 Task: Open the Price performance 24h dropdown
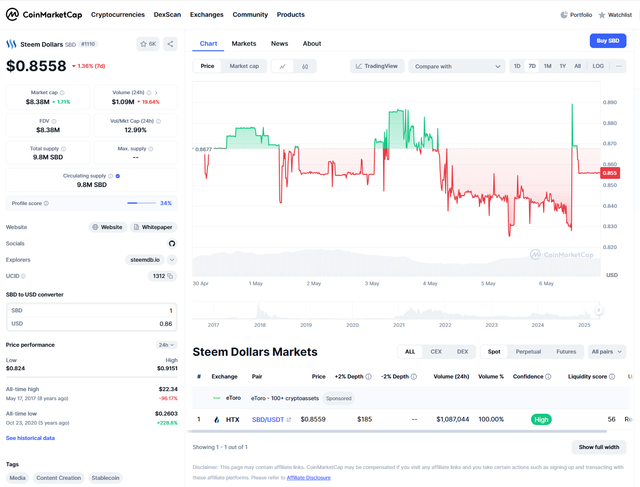167,345
